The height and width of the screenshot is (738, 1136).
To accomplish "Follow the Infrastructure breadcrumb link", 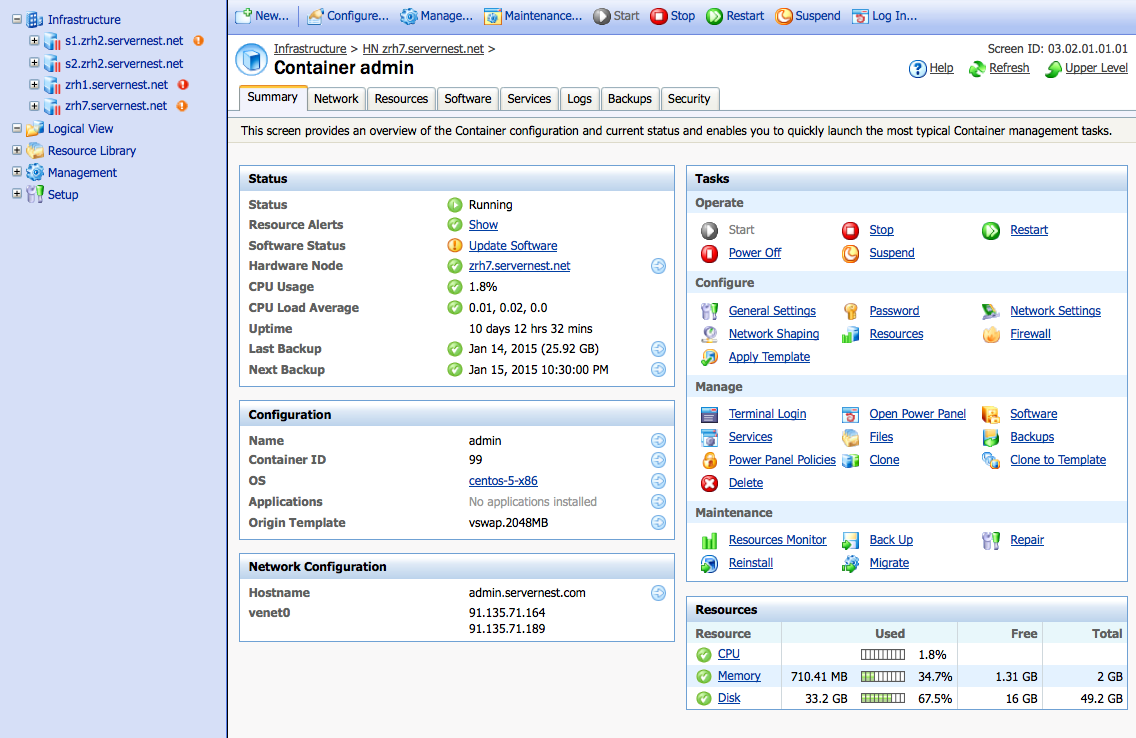I will tap(310, 49).
